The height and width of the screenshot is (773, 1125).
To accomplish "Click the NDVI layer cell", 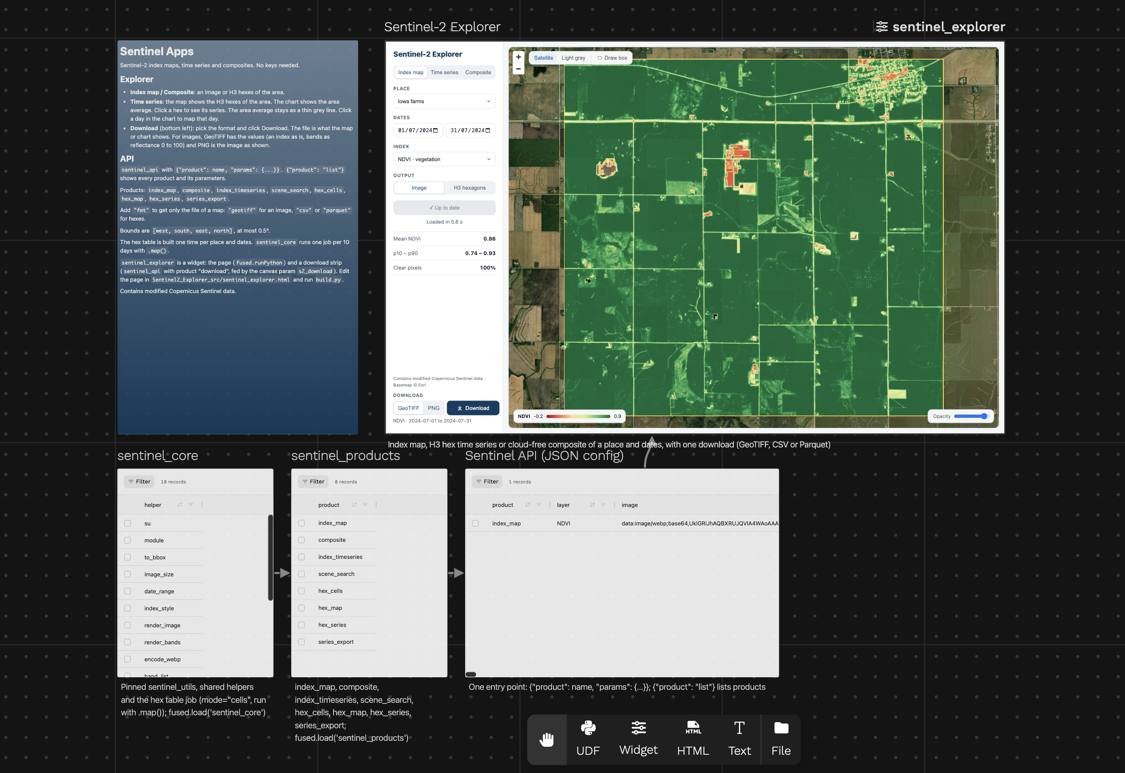I will point(563,523).
